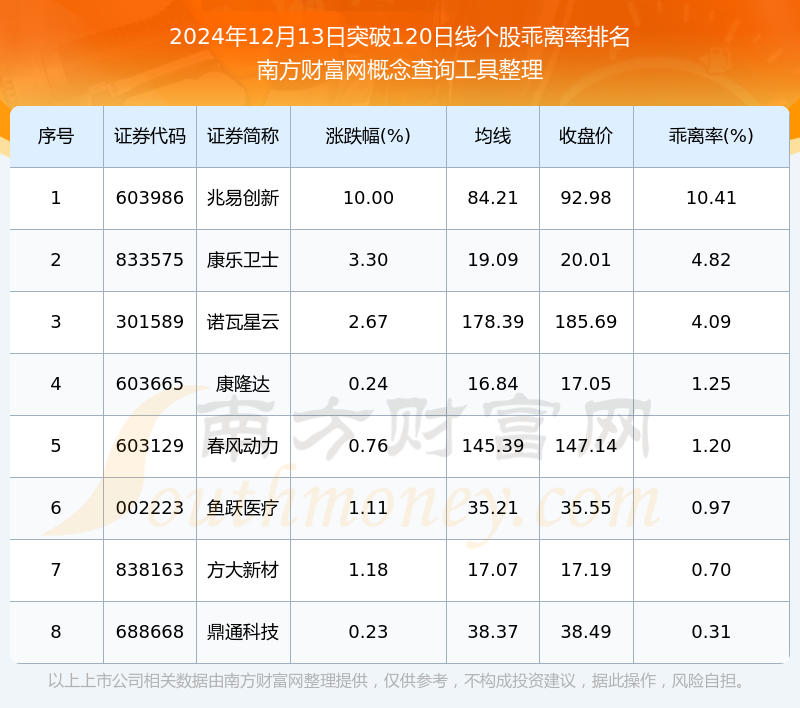
Task: Click the 序号 column header
Action: [56, 136]
